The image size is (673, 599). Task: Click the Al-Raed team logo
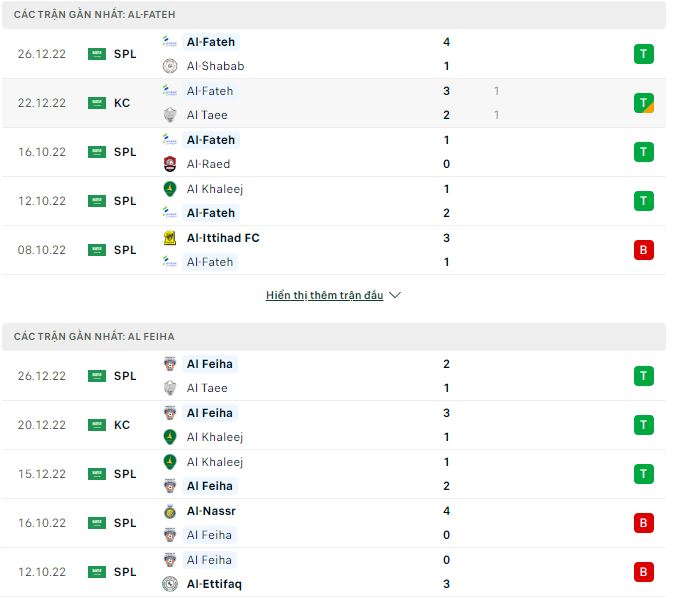(x=170, y=164)
